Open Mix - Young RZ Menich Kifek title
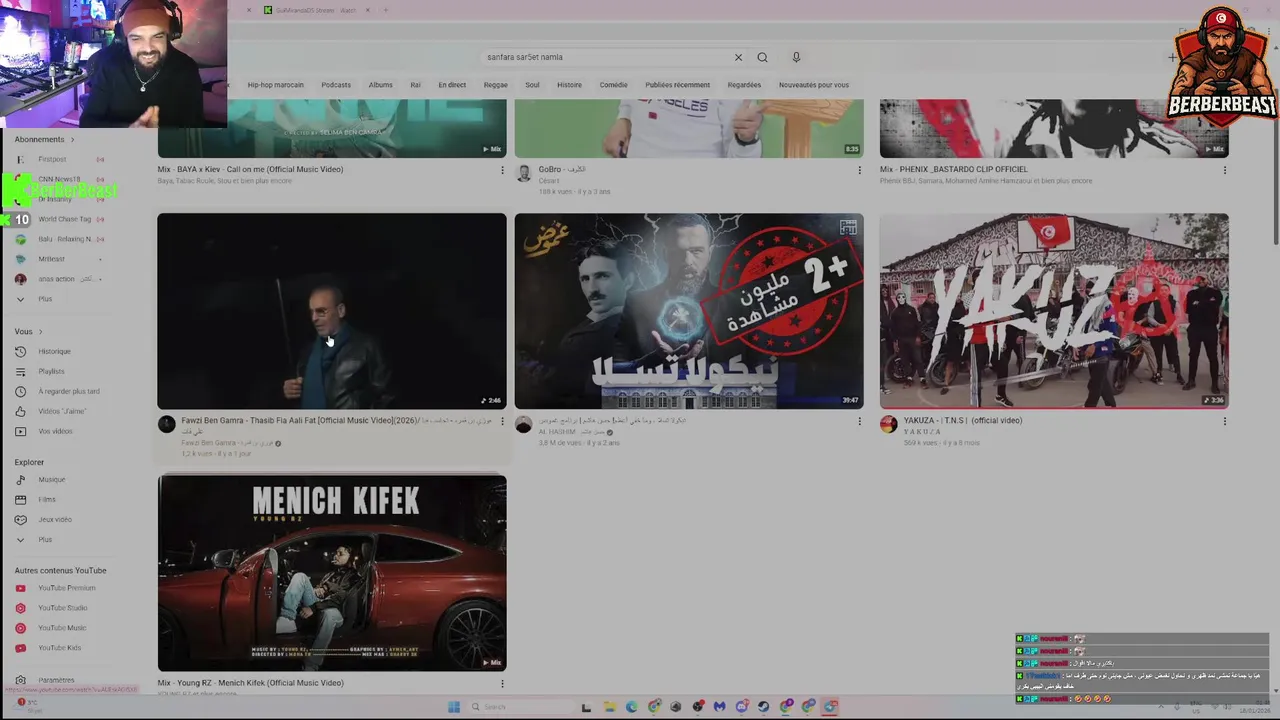1280x720 pixels. coord(250,683)
